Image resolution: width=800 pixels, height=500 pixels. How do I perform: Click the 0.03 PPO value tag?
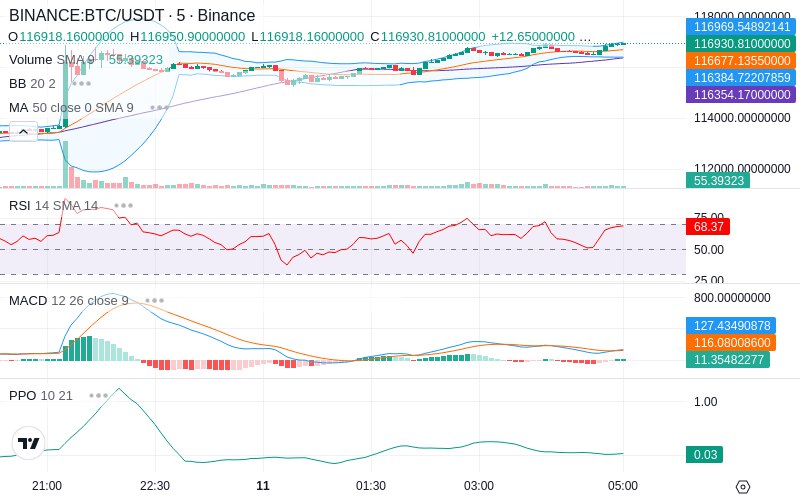[x=705, y=454]
